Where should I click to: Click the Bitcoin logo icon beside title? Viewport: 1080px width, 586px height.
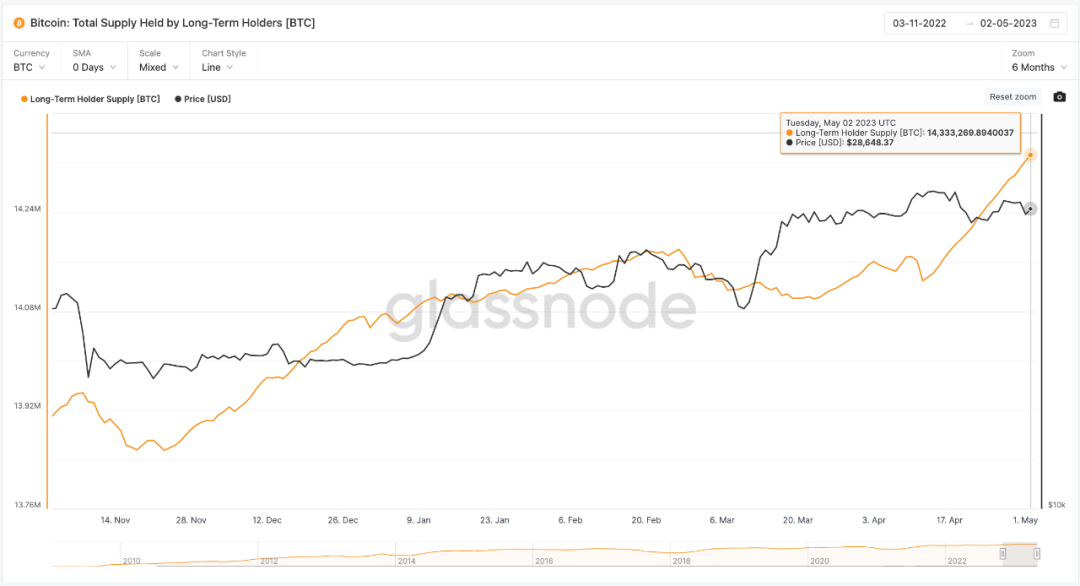tap(19, 22)
